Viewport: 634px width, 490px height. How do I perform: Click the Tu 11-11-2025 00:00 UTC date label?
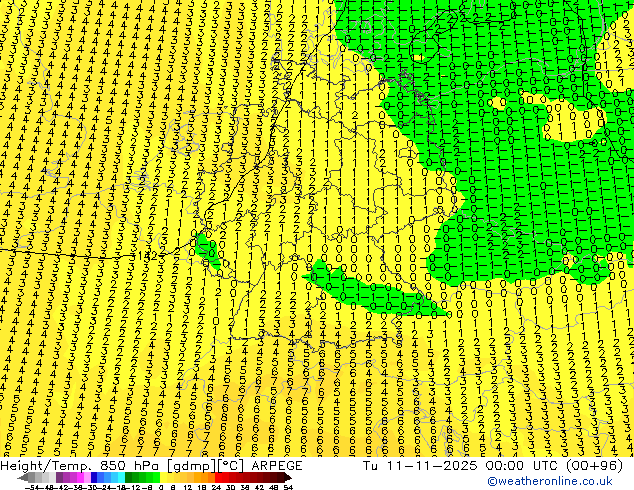pyautogui.click(x=492, y=466)
